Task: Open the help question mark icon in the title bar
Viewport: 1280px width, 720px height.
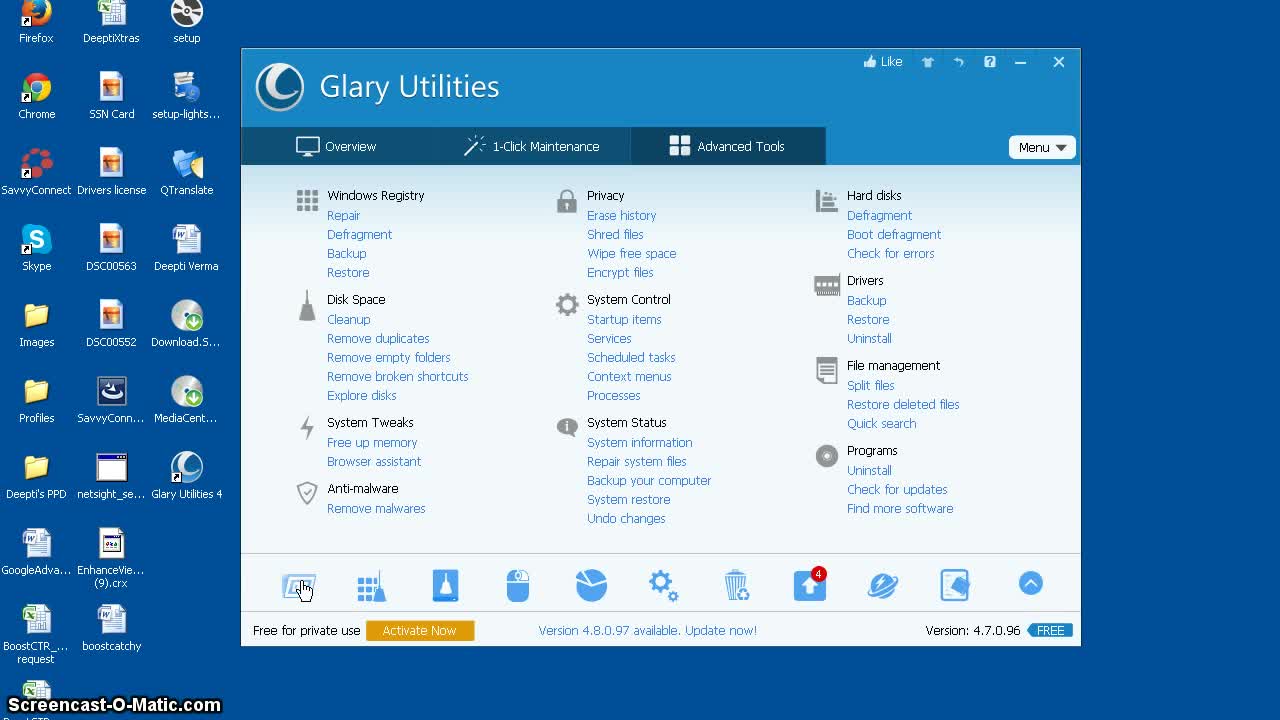Action: point(990,62)
